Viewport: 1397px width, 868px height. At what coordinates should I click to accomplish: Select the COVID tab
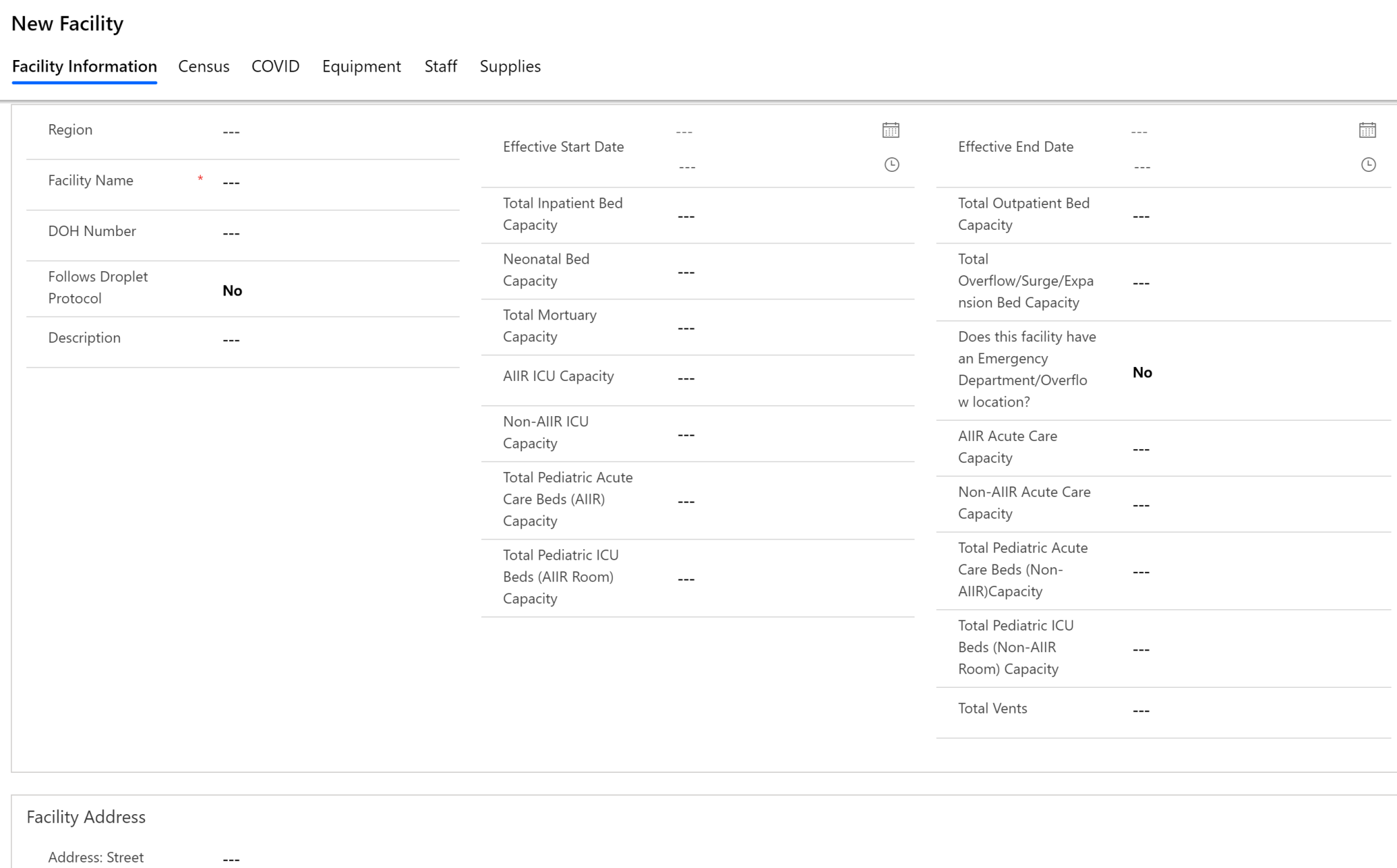[x=275, y=66]
